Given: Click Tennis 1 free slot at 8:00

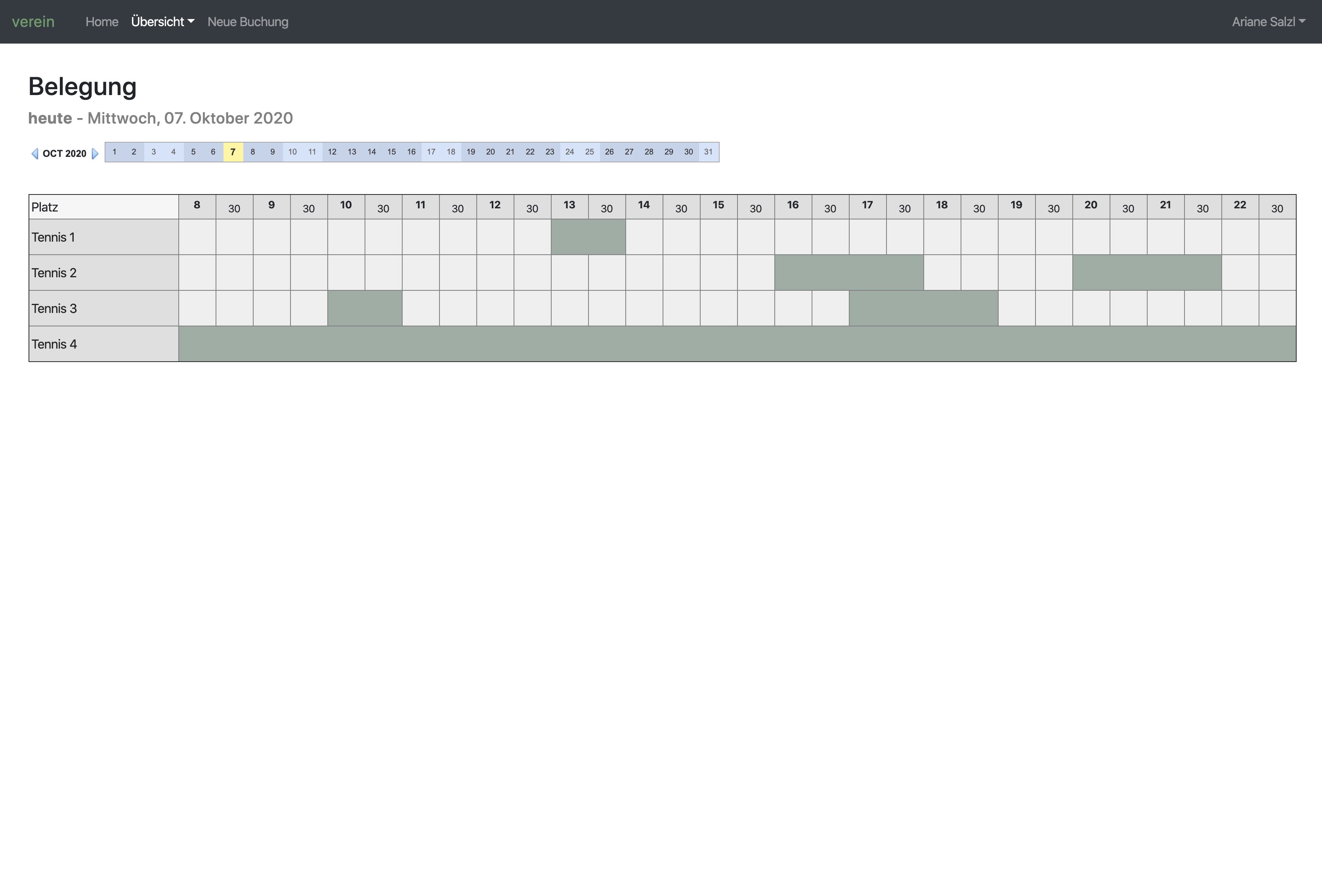Looking at the screenshot, I should click(x=197, y=237).
